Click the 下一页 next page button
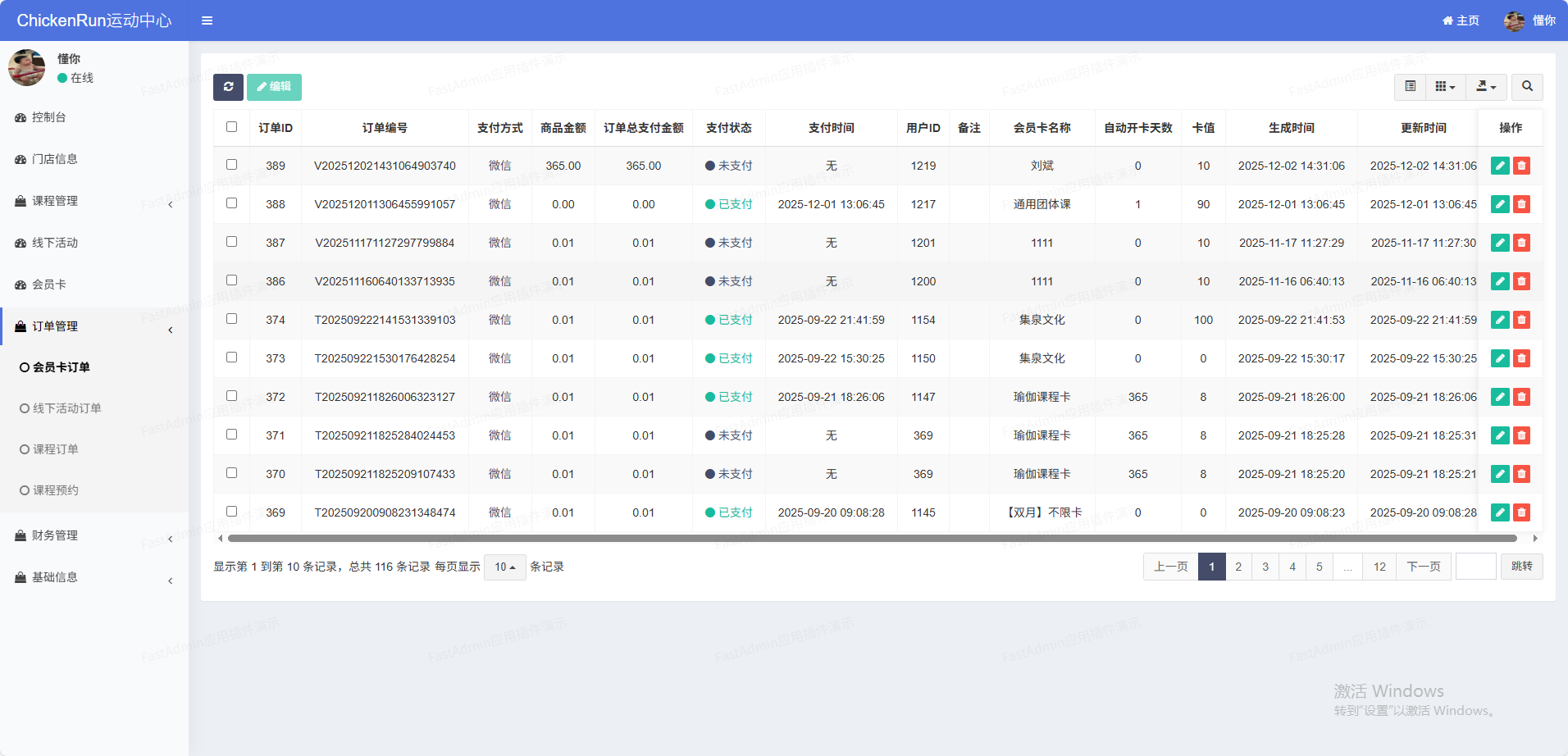 click(1424, 567)
